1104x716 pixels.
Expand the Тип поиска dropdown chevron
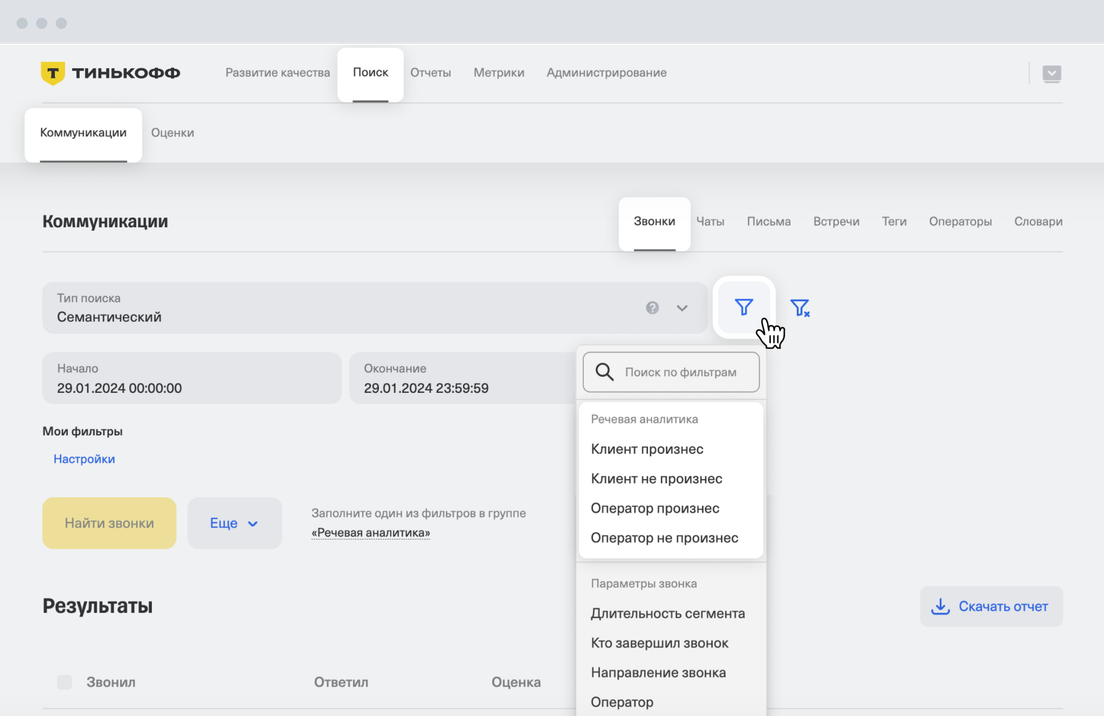click(x=682, y=308)
